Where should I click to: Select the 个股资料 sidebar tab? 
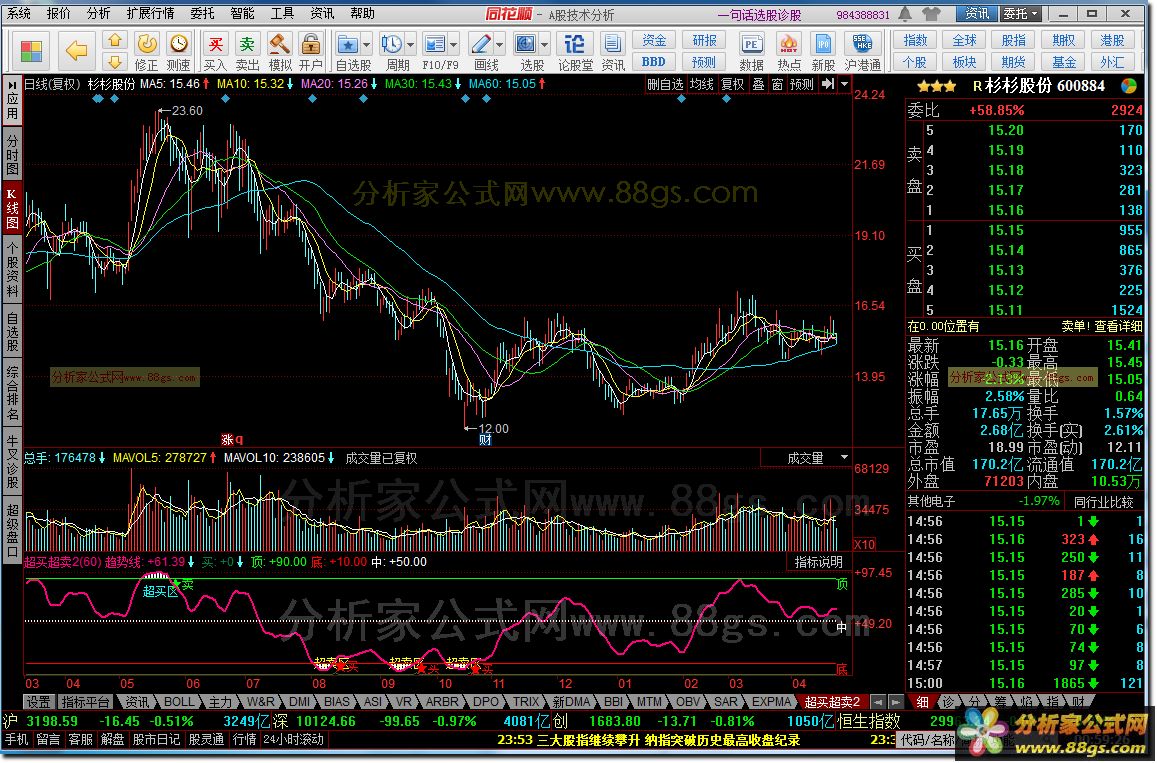[x=13, y=269]
